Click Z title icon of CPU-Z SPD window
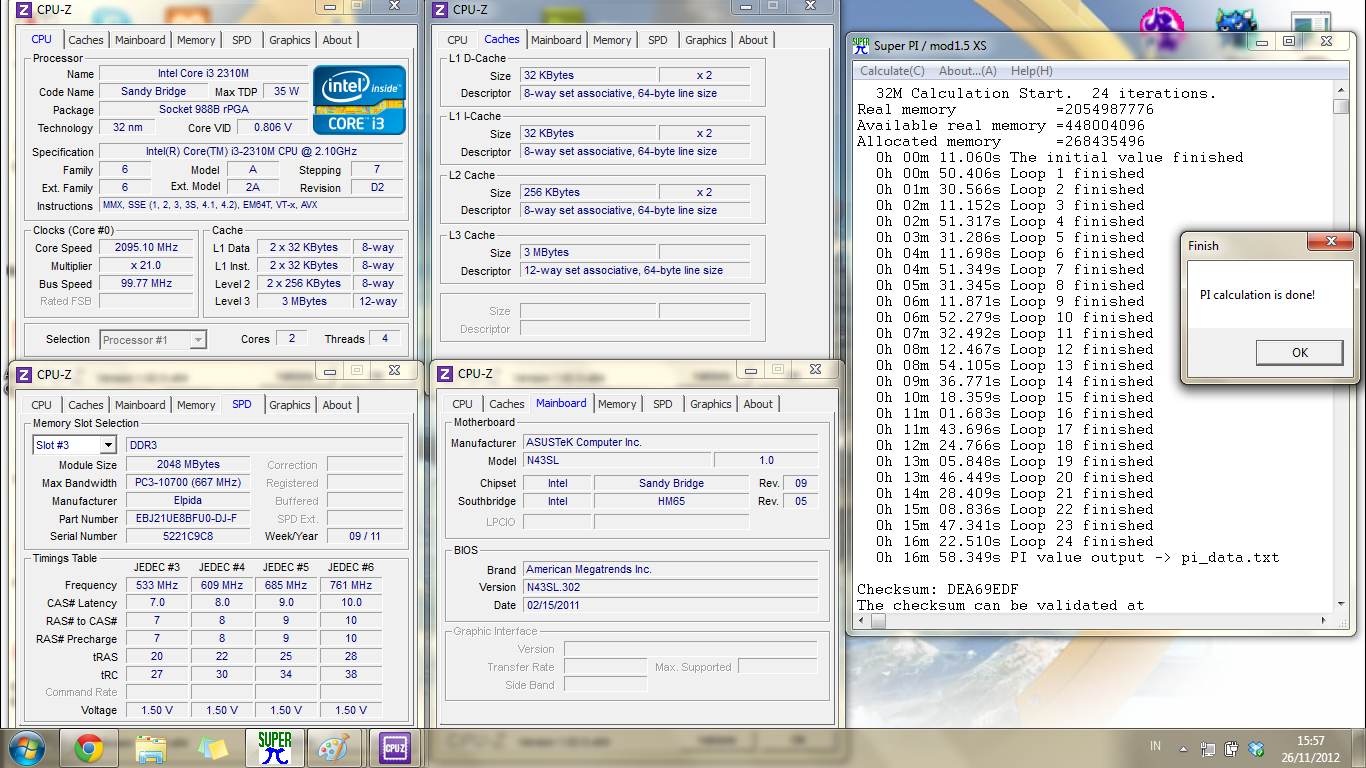 pyautogui.click(x=23, y=375)
